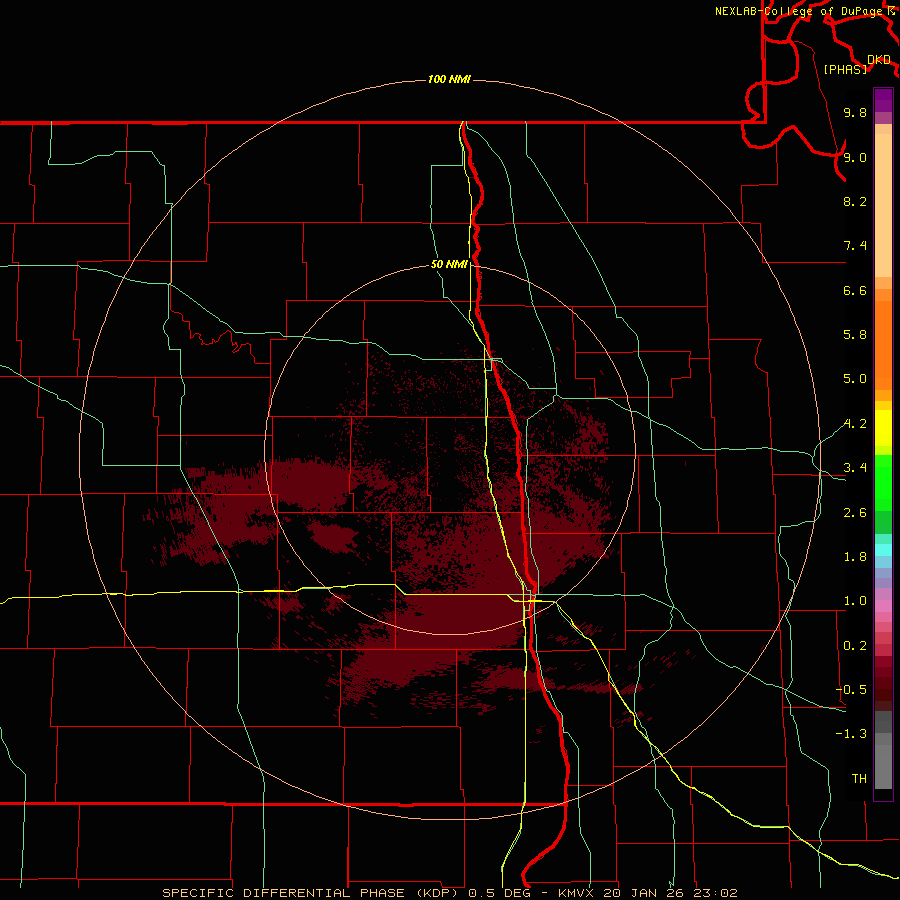Click the 100 NMI range ring label

pyautogui.click(x=449, y=79)
